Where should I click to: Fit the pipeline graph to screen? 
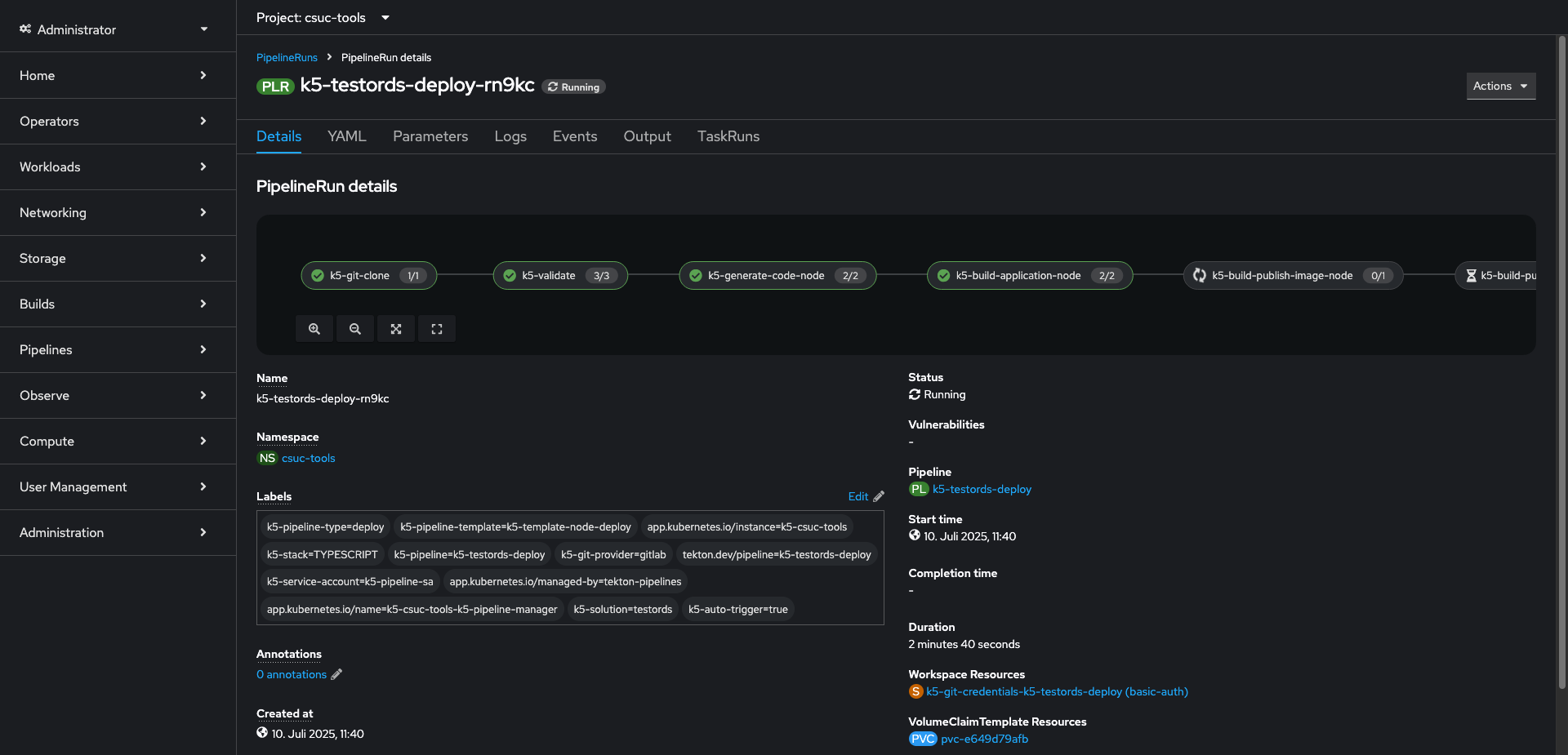point(396,328)
